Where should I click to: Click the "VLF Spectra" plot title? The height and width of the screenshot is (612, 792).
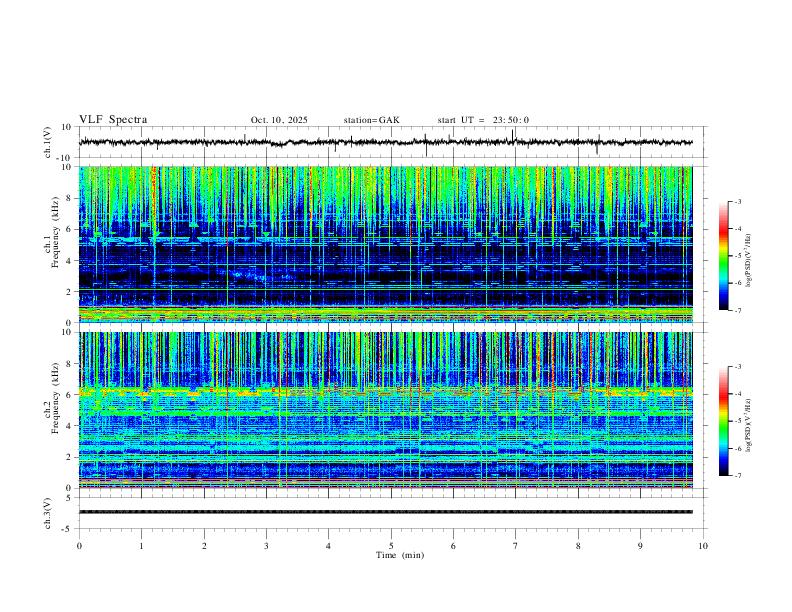click(x=113, y=120)
